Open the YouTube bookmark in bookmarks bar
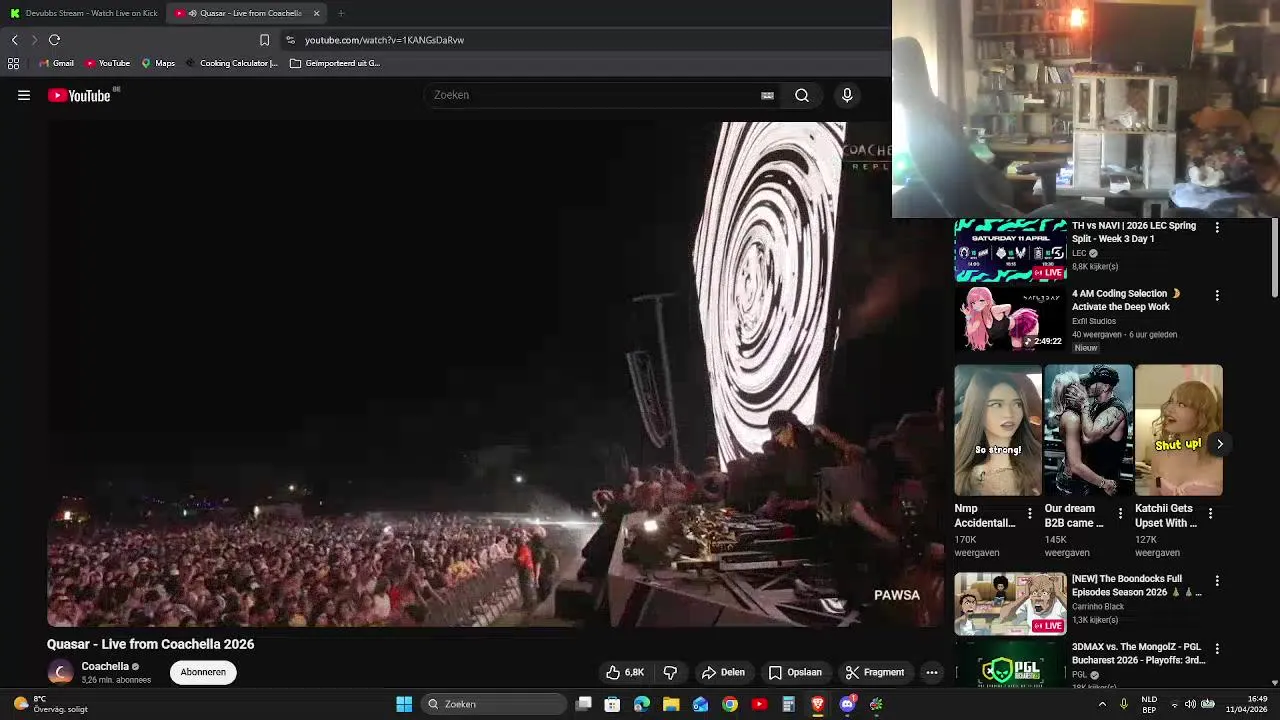The height and width of the screenshot is (720, 1280). click(108, 63)
